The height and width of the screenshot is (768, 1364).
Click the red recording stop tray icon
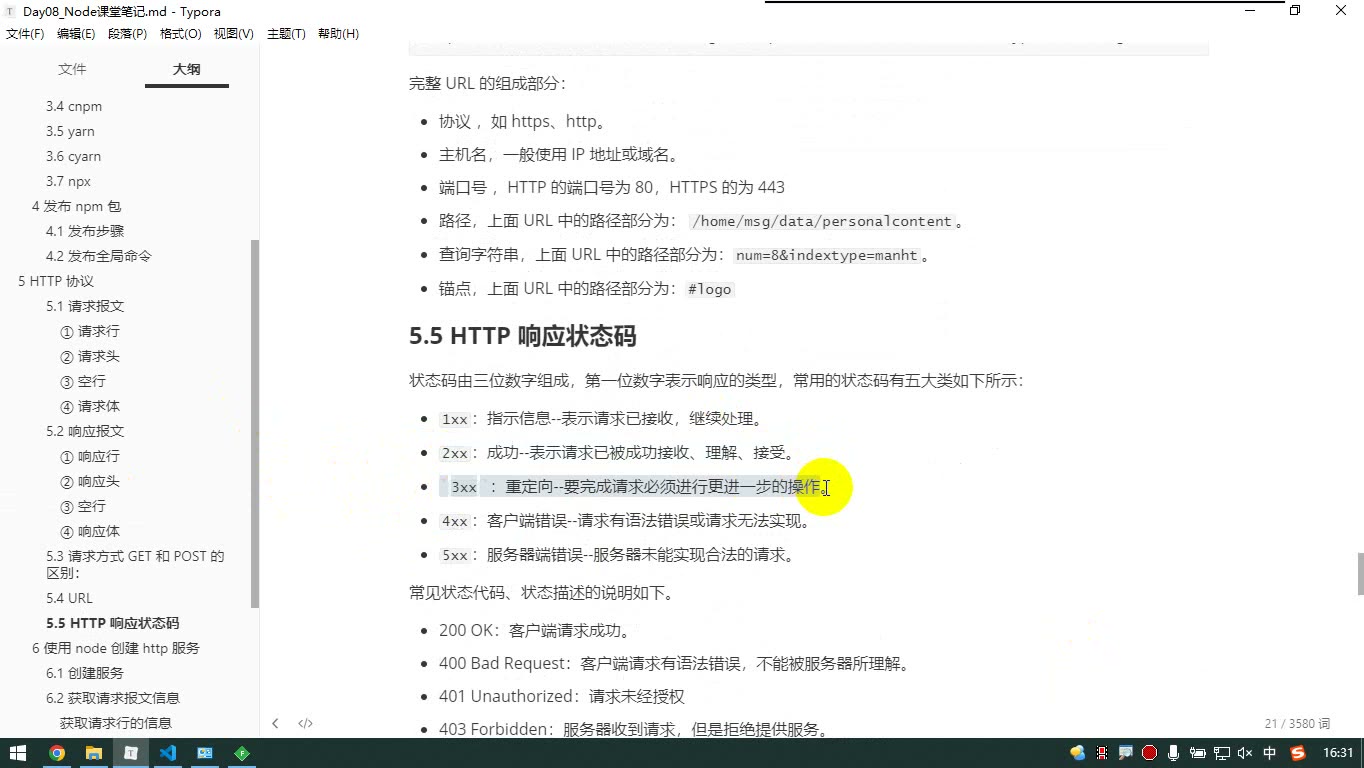(x=1150, y=753)
